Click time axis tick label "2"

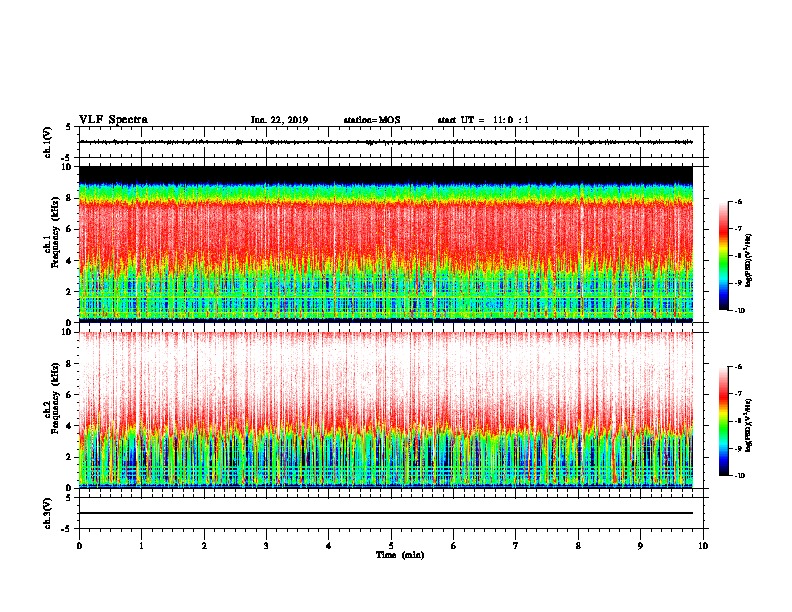[204, 546]
